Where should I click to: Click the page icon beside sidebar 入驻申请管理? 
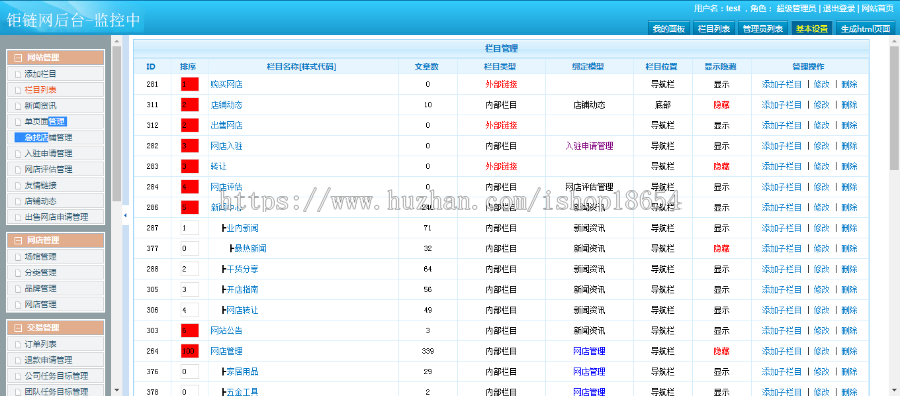[18, 154]
